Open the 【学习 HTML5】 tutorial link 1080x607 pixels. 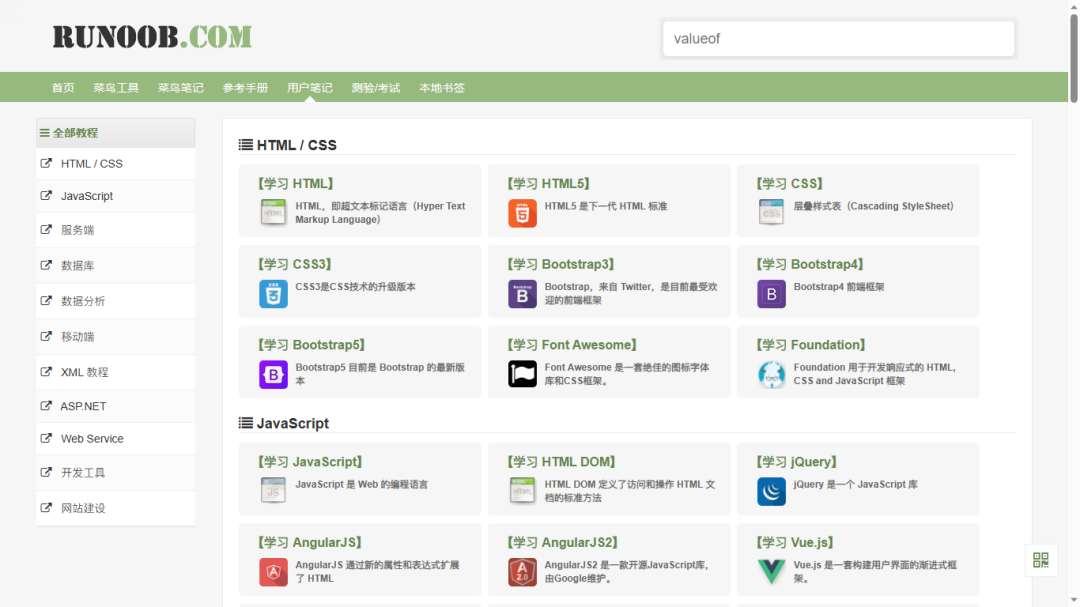pos(548,183)
